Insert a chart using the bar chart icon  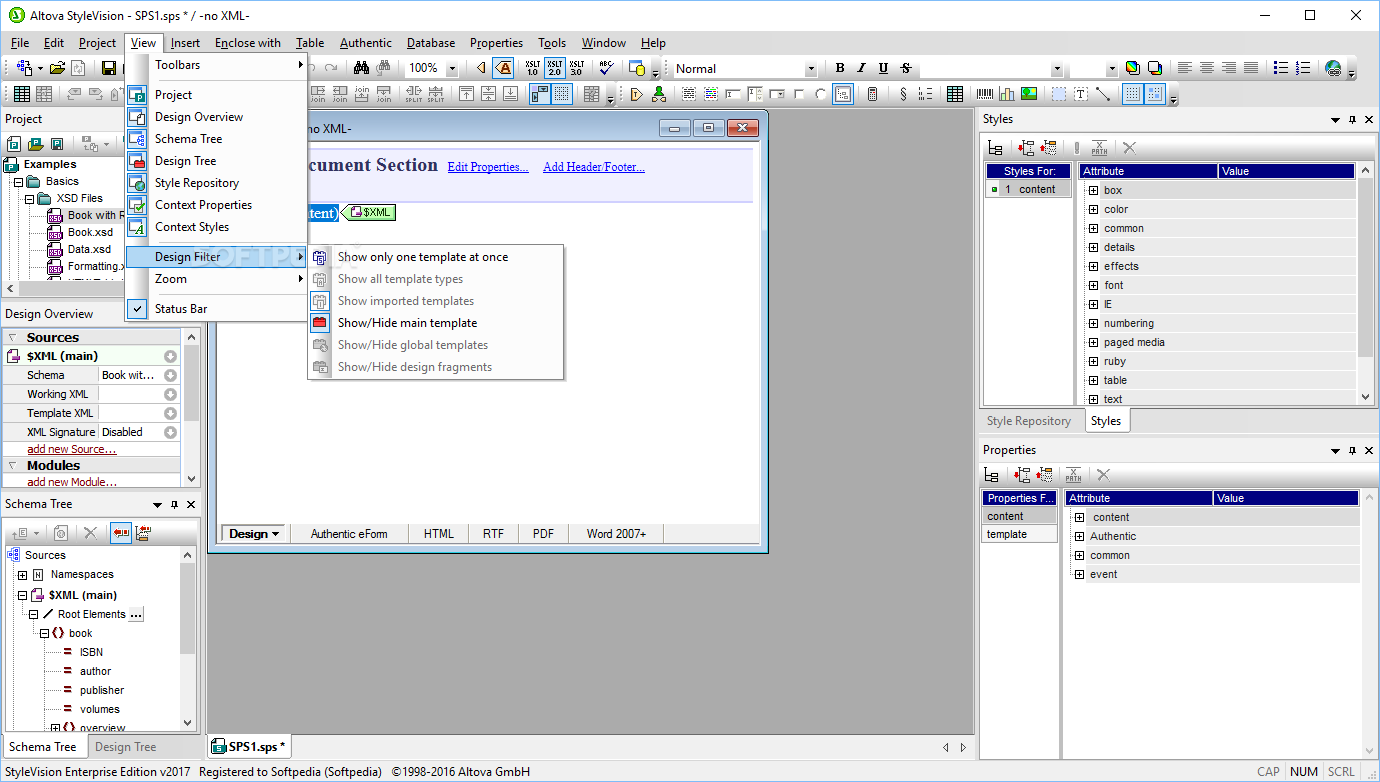click(1007, 94)
